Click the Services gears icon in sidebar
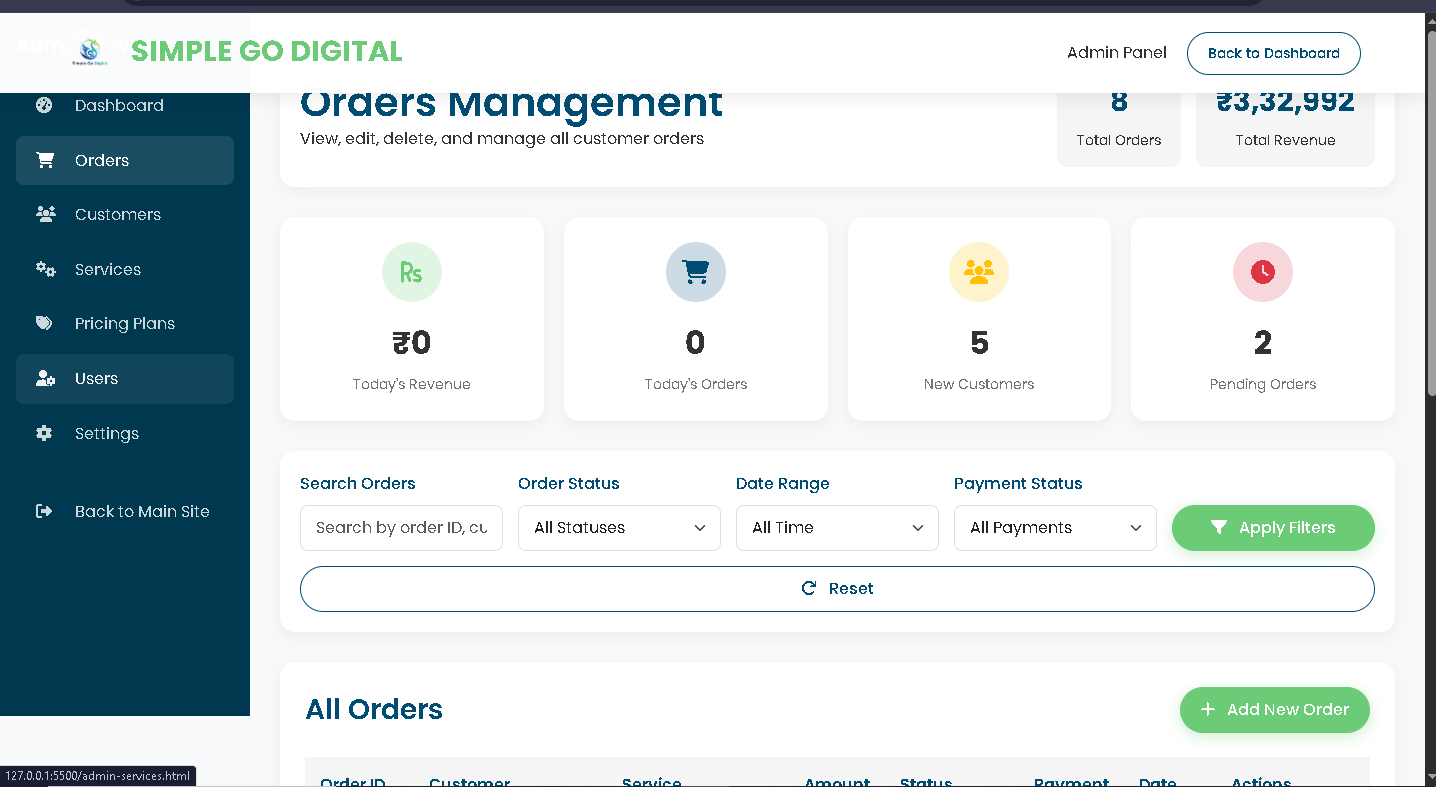 coord(45,269)
